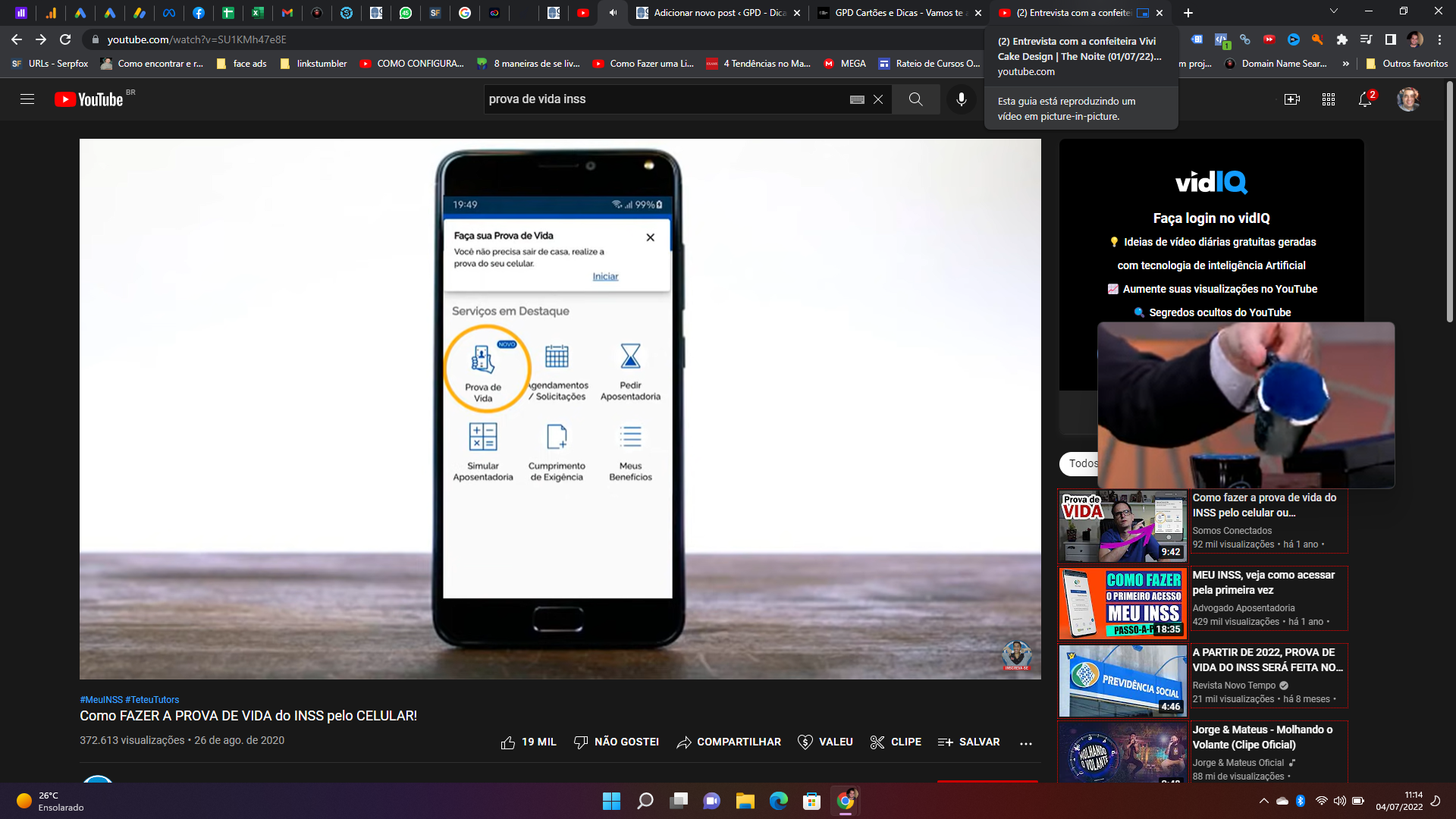Open the on-screen keyboard in search box
The height and width of the screenshot is (819, 1456).
click(857, 99)
